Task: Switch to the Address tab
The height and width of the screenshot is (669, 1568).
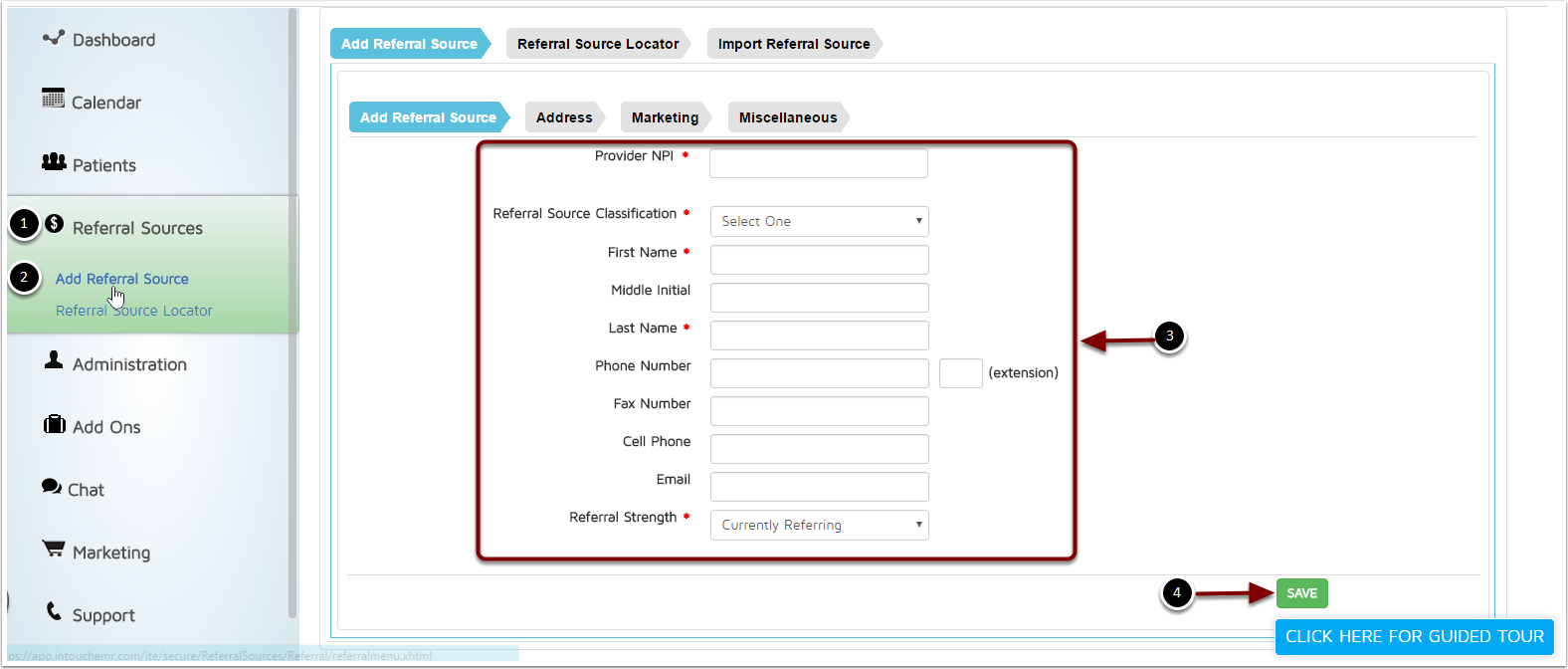Action: 564,117
